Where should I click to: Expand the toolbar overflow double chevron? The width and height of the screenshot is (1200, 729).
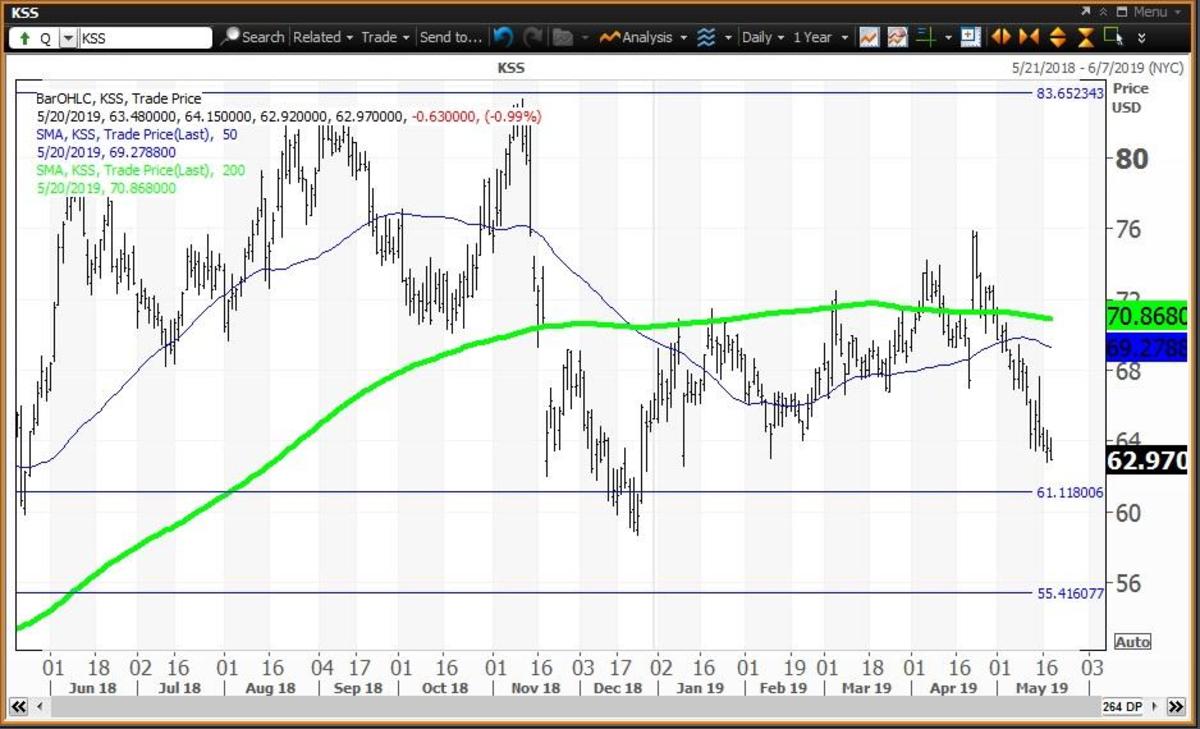[1143, 38]
